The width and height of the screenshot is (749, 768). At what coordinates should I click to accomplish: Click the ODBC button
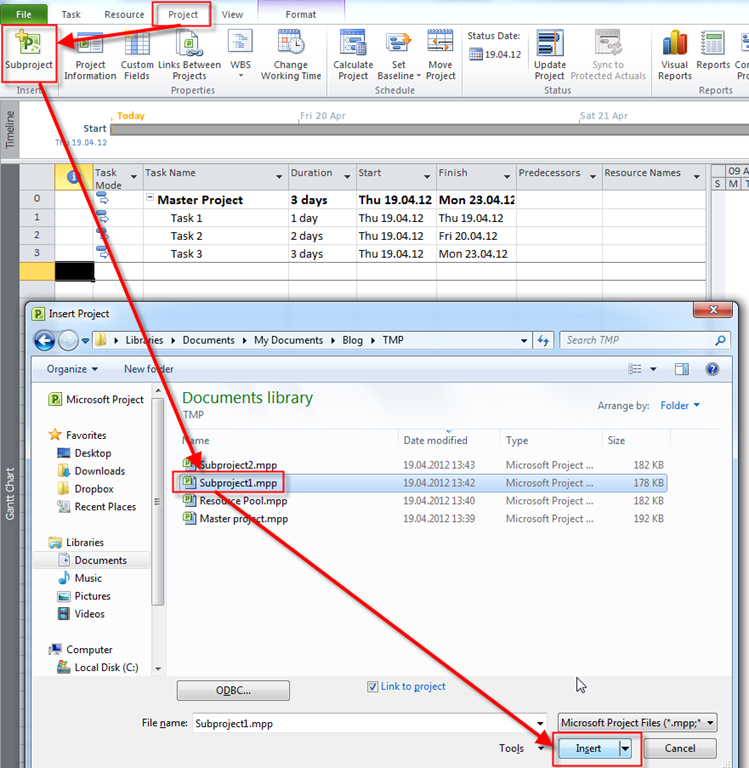[x=233, y=691]
